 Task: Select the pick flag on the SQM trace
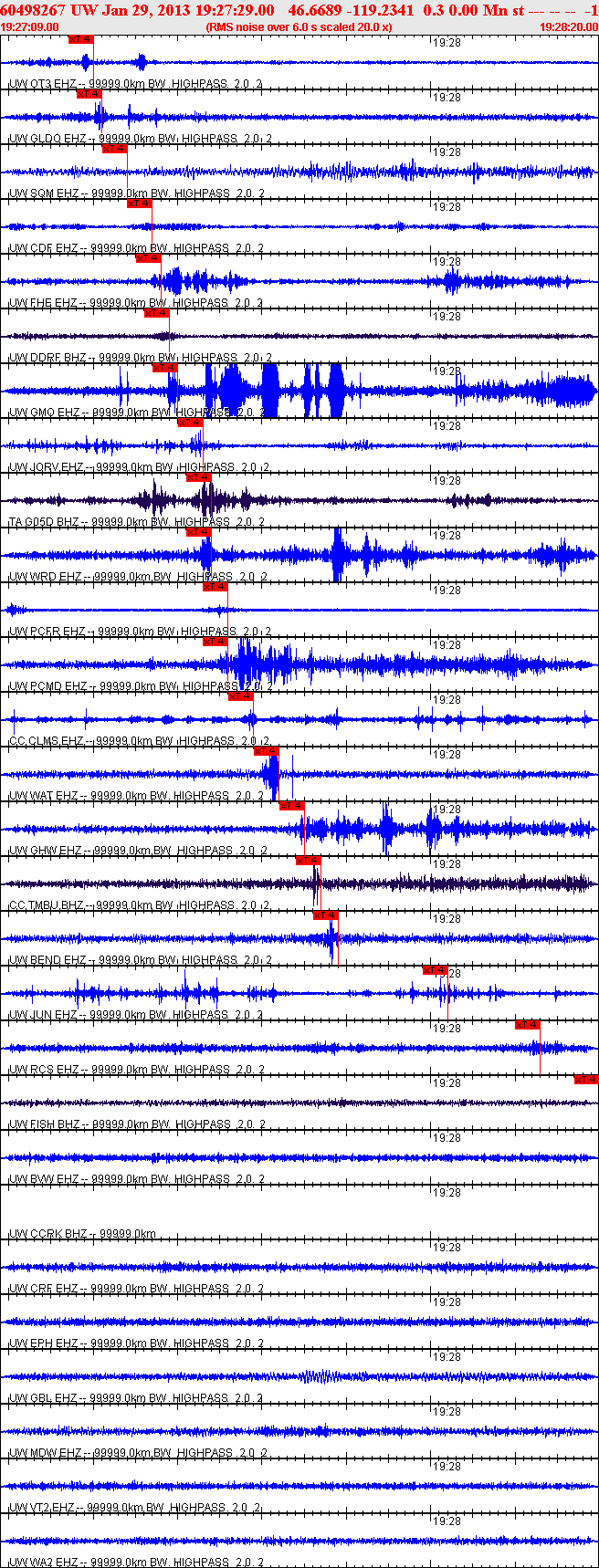[x=114, y=149]
